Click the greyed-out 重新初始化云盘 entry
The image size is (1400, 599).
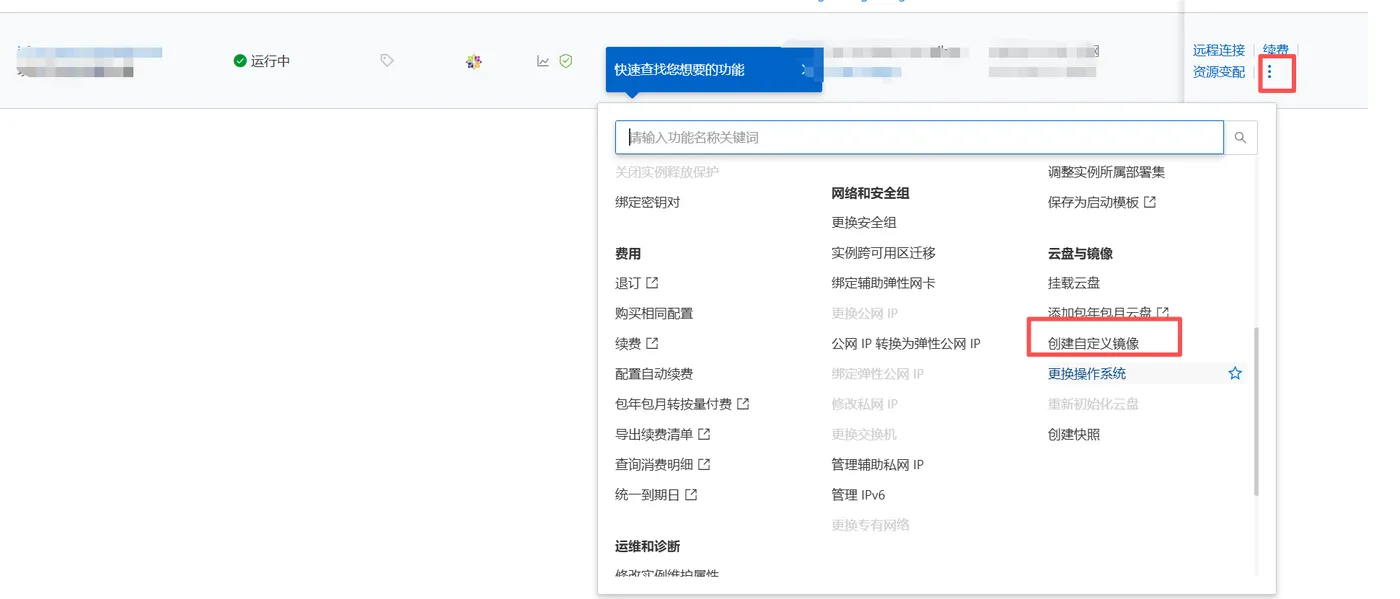click(1093, 405)
